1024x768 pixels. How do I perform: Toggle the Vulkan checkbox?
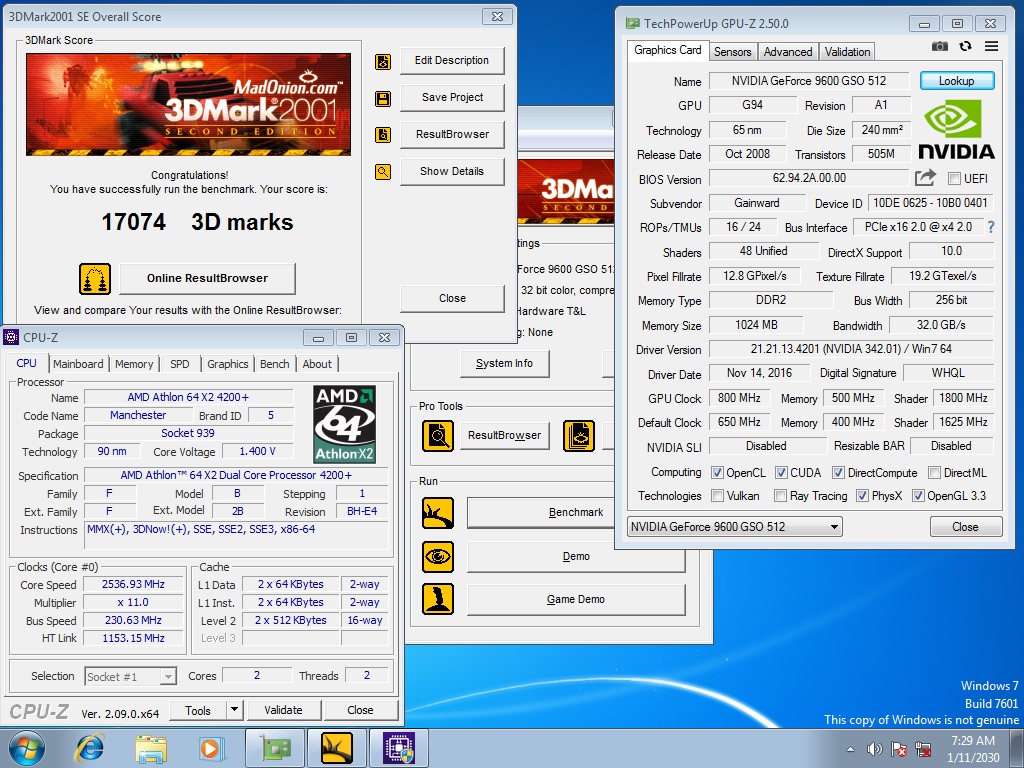tap(717, 496)
